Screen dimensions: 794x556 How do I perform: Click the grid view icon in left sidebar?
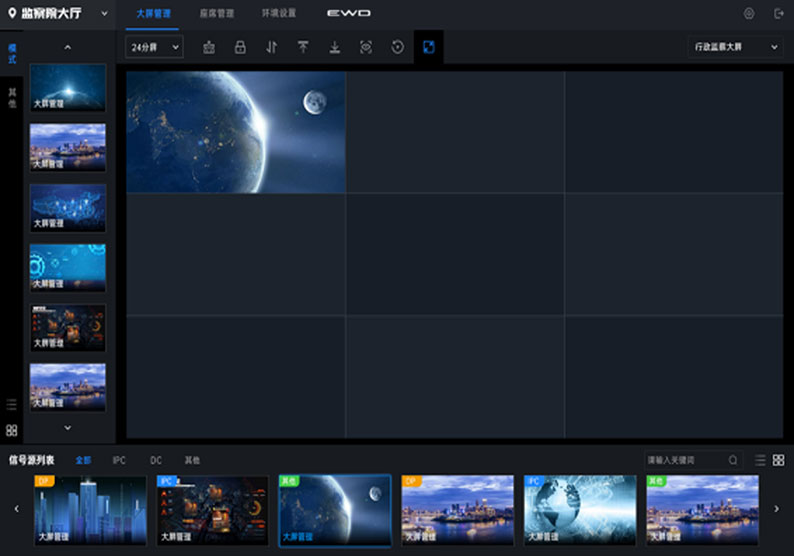pyautogui.click(x=12, y=430)
